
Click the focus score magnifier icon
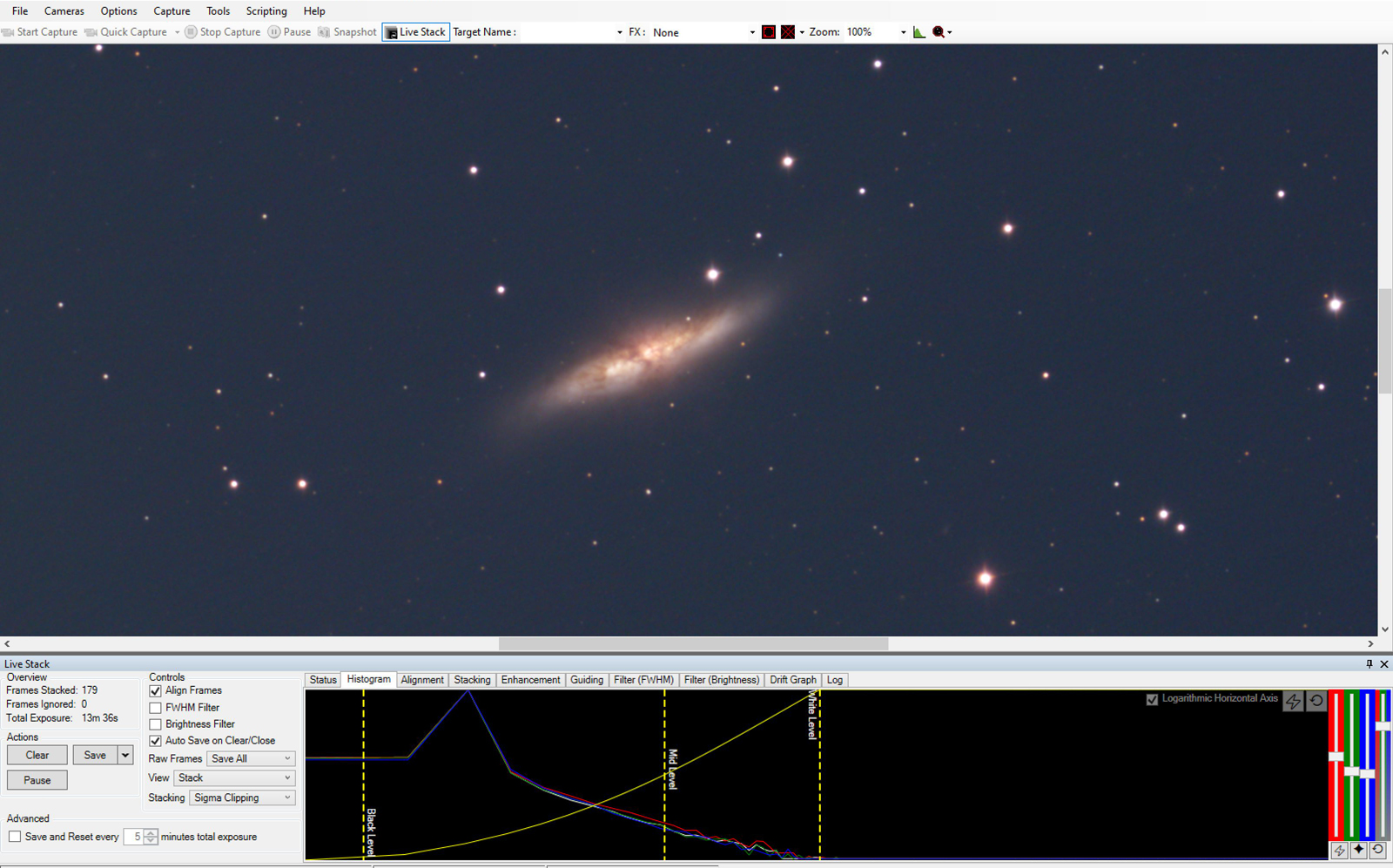(x=939, y=32)
